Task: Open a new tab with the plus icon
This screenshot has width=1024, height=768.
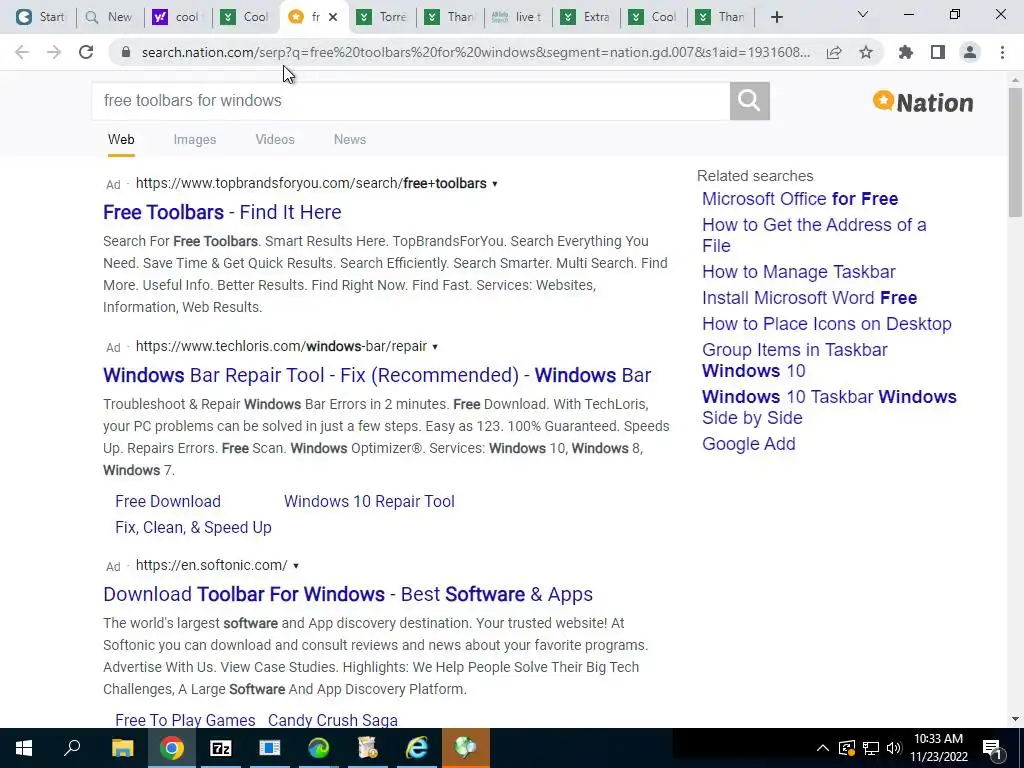Action: coord(776,17)
